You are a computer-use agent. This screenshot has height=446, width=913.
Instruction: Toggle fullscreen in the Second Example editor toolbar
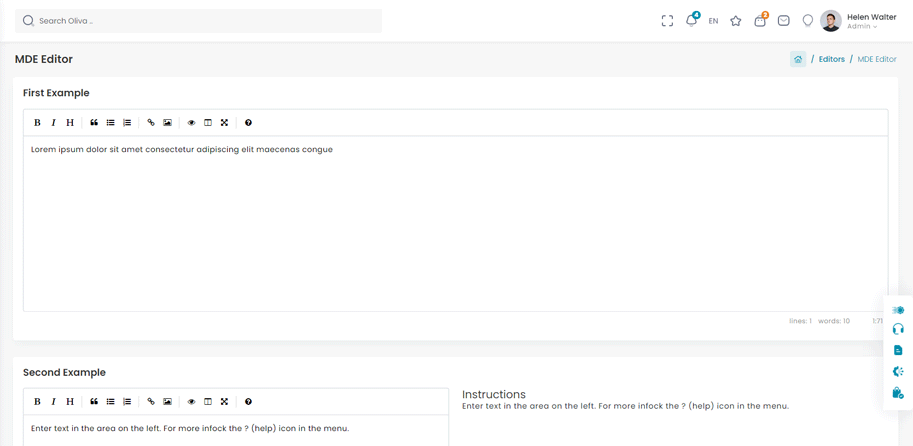point(224,402)
